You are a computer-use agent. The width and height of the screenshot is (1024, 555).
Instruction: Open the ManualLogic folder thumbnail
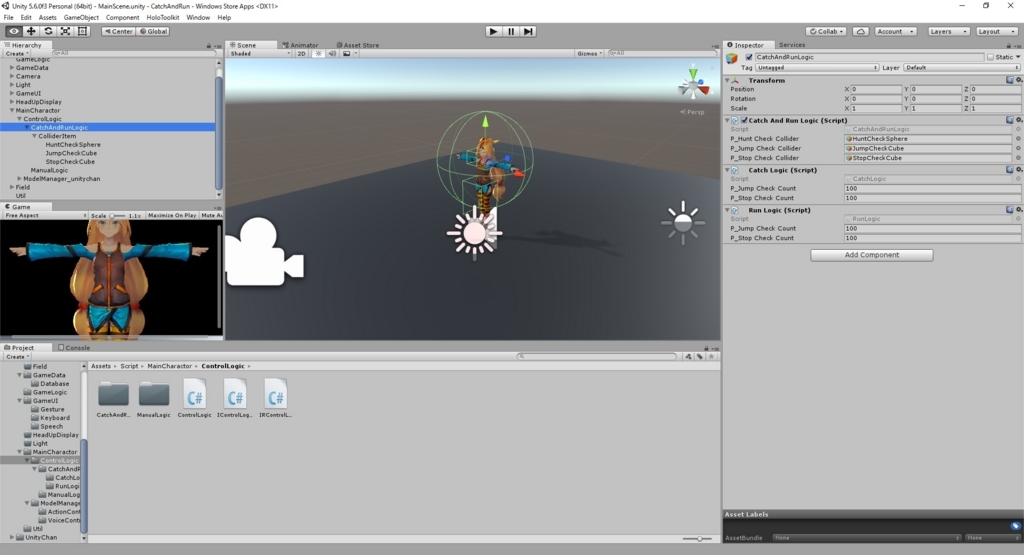153,399
